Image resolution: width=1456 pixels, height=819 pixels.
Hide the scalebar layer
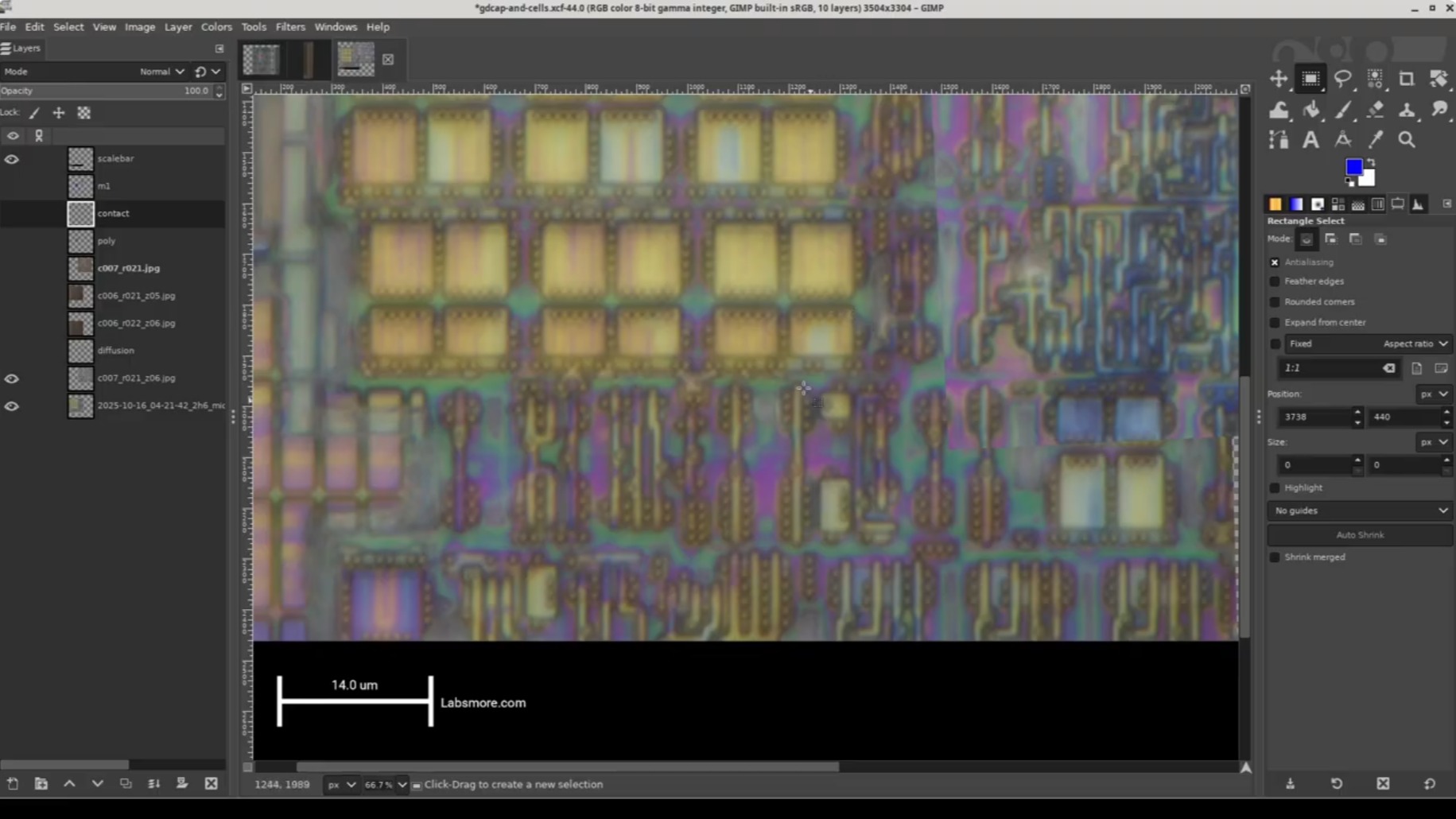coord(11,159)
